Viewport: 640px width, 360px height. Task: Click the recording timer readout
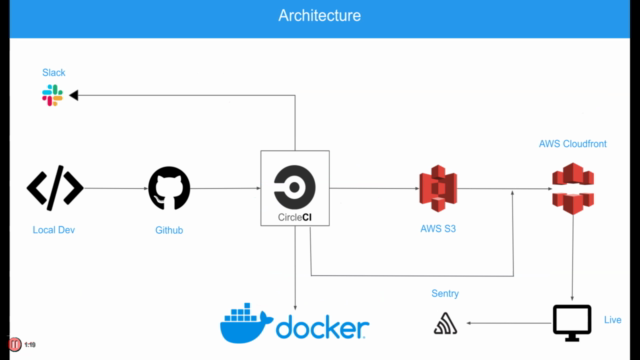click(30, 345)
